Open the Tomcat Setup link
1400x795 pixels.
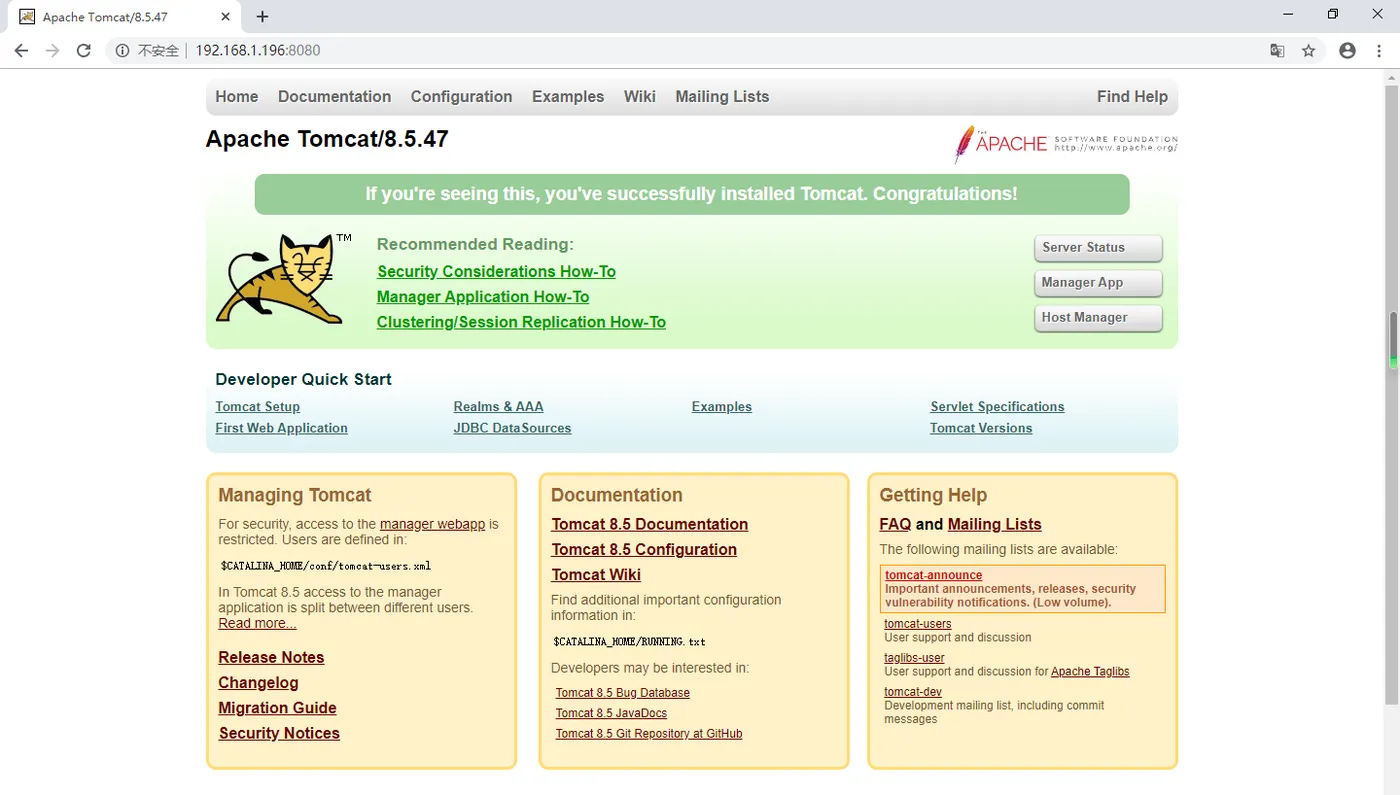pos(257,407)
